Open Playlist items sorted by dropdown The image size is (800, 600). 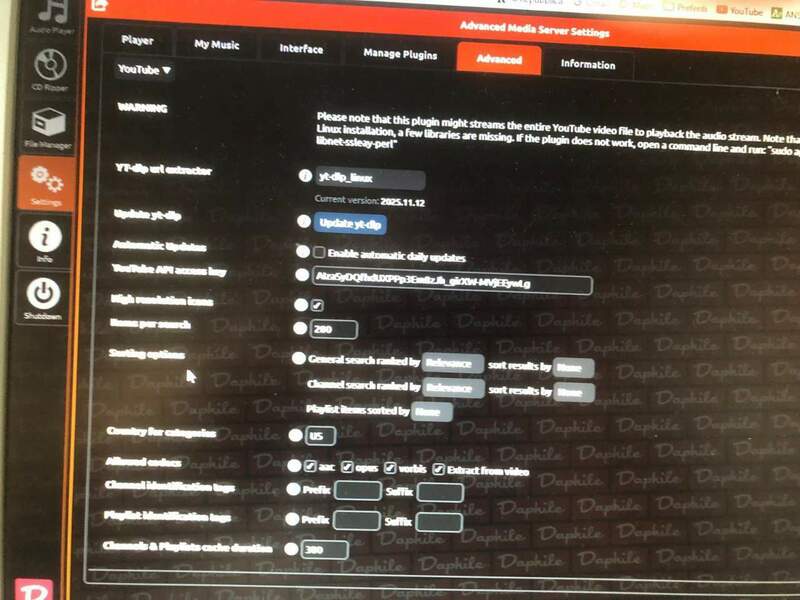click(431, 412)
